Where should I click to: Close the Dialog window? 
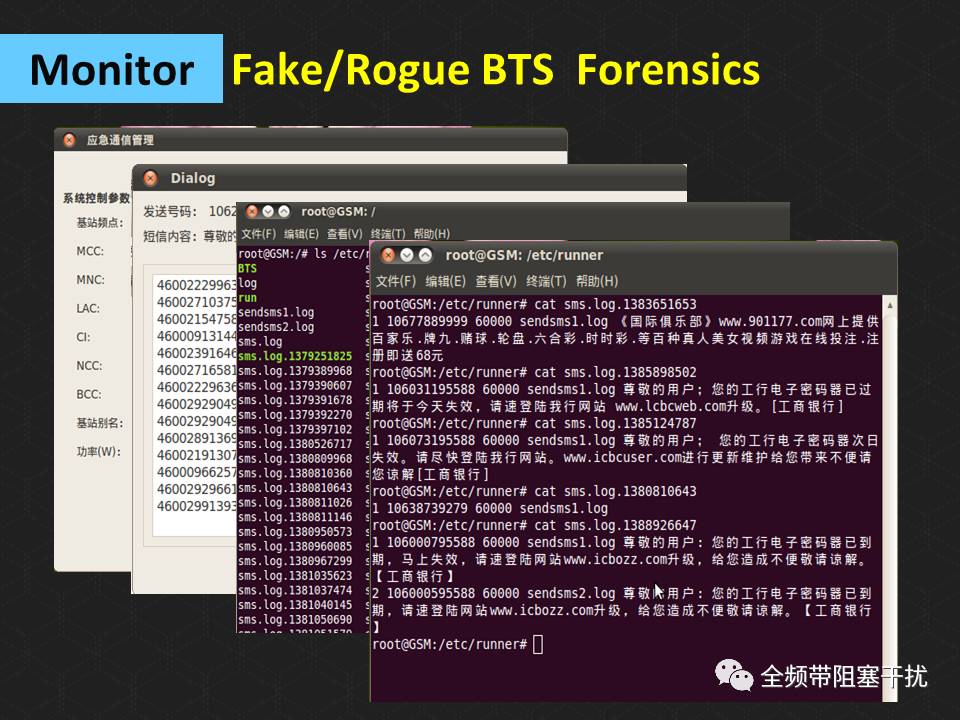150,178
